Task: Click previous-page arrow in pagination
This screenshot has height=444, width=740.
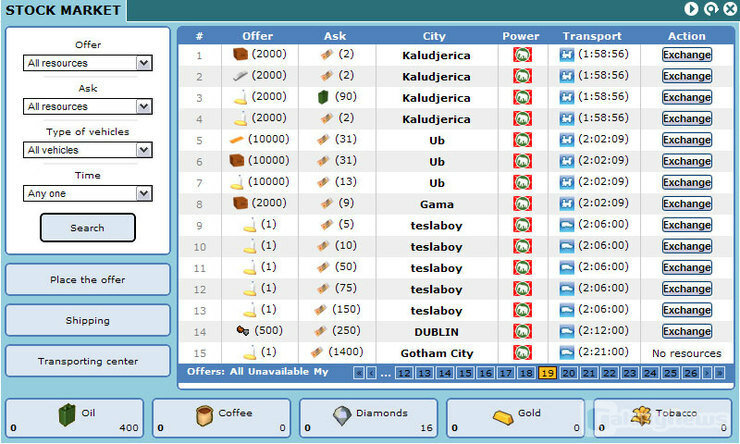Action: click(x=371, y=373)
